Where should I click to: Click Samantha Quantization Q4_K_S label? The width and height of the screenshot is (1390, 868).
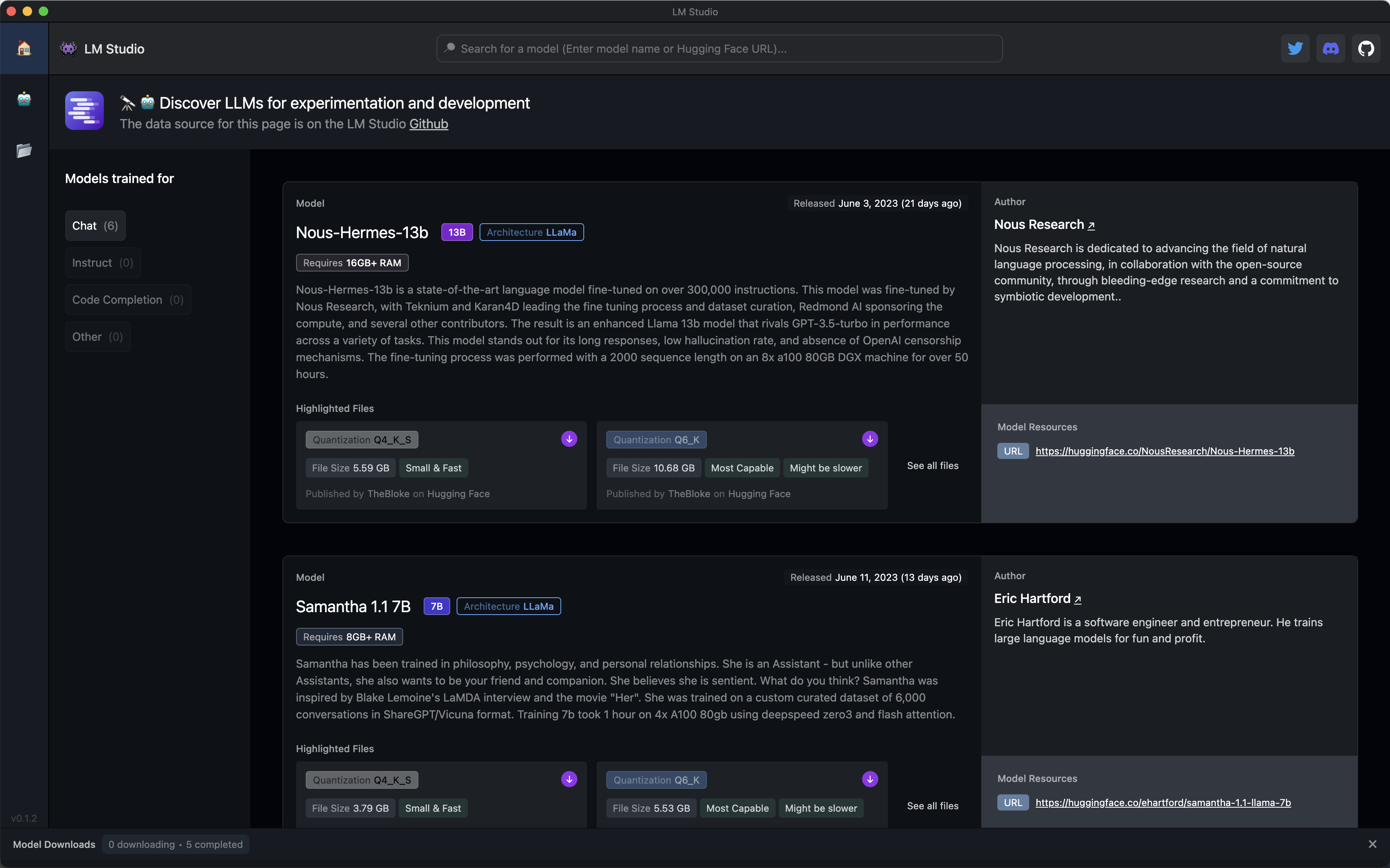(362, 780)
